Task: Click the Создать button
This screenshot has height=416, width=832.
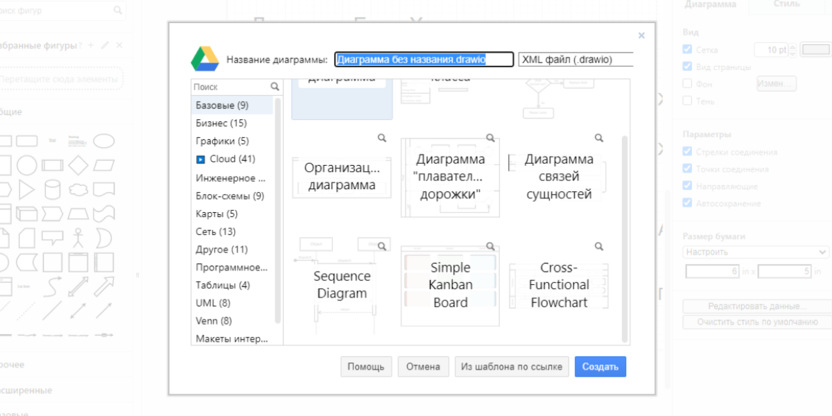Action: (x=600, y=367)
